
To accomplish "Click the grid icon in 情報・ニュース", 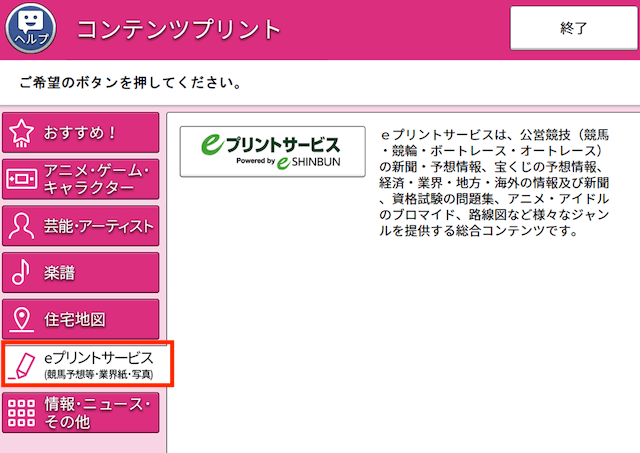I will tap(22, 413).
